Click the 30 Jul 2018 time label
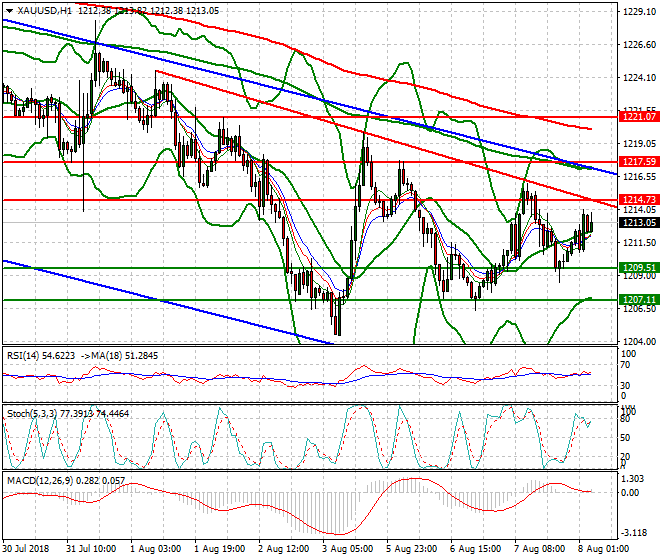Viewport: 660px width, 560px height. (x=26, y=549)
